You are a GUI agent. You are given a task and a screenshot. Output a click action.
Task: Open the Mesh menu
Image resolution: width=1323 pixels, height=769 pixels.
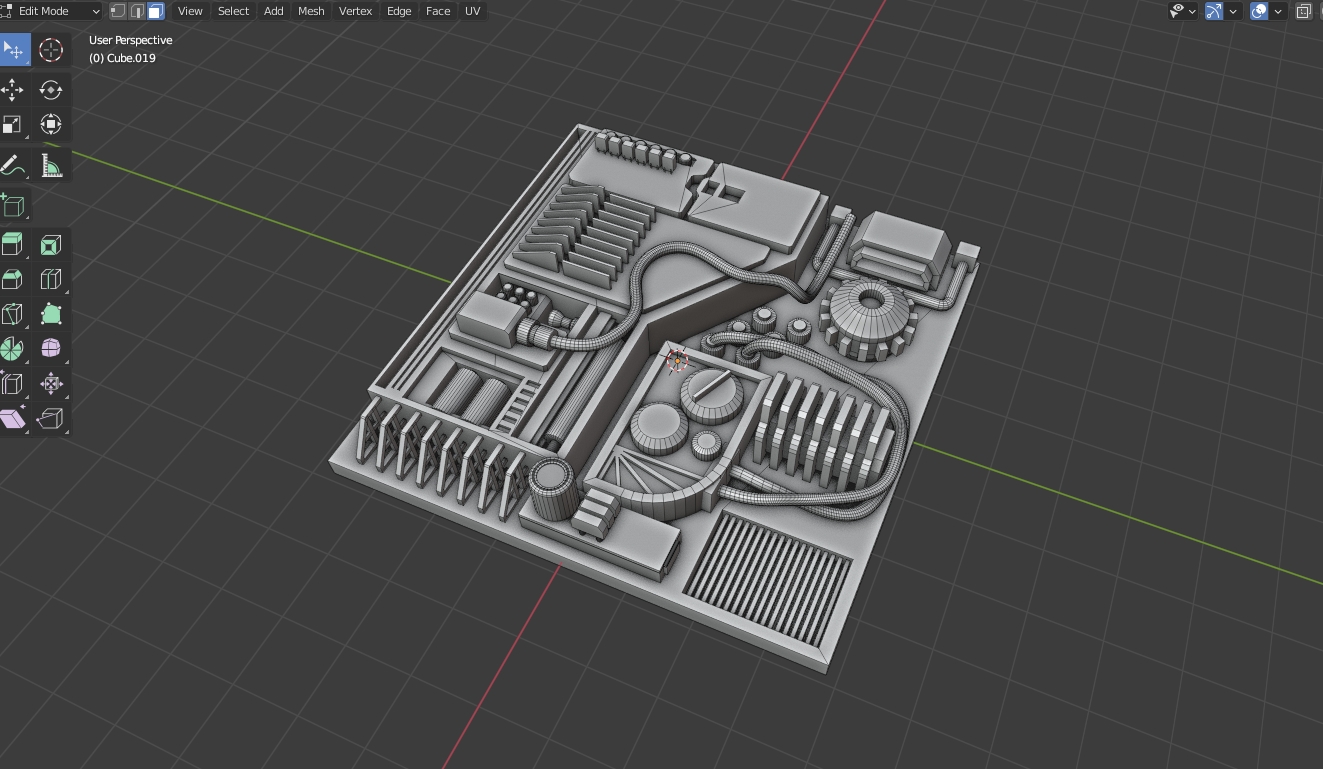[x=310, y=11]
